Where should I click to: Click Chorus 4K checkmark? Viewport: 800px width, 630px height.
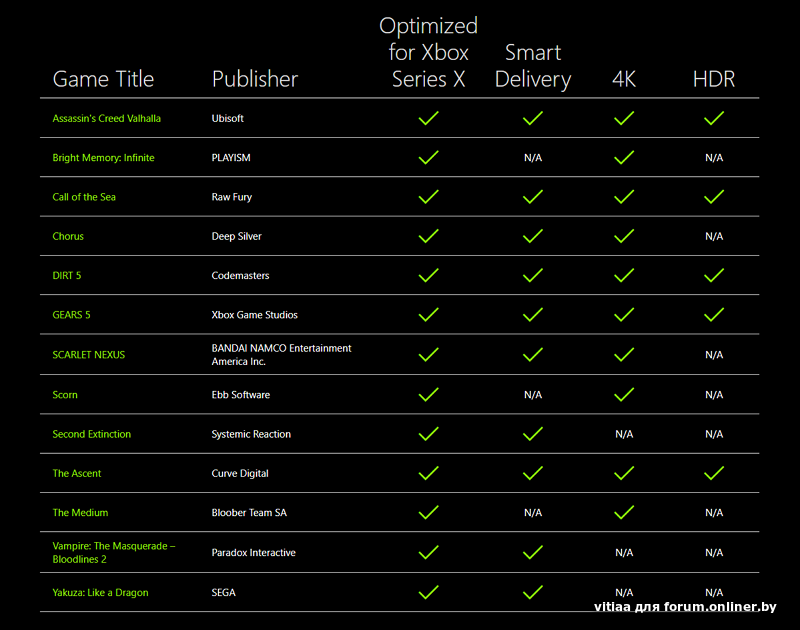coord(624,236)
